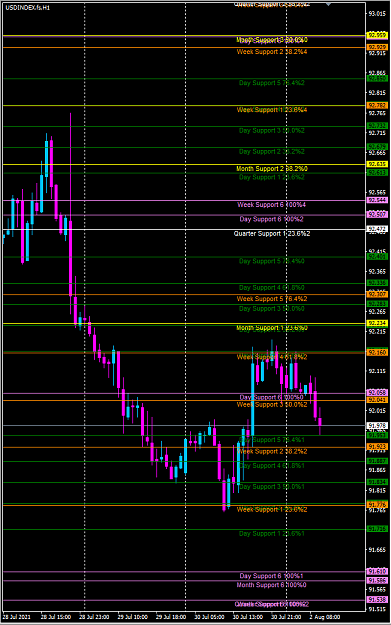Select the Day Support 6 100%1 label
Image resolution: width=391 pixels, height=625 pixels.
pos(272,576)
